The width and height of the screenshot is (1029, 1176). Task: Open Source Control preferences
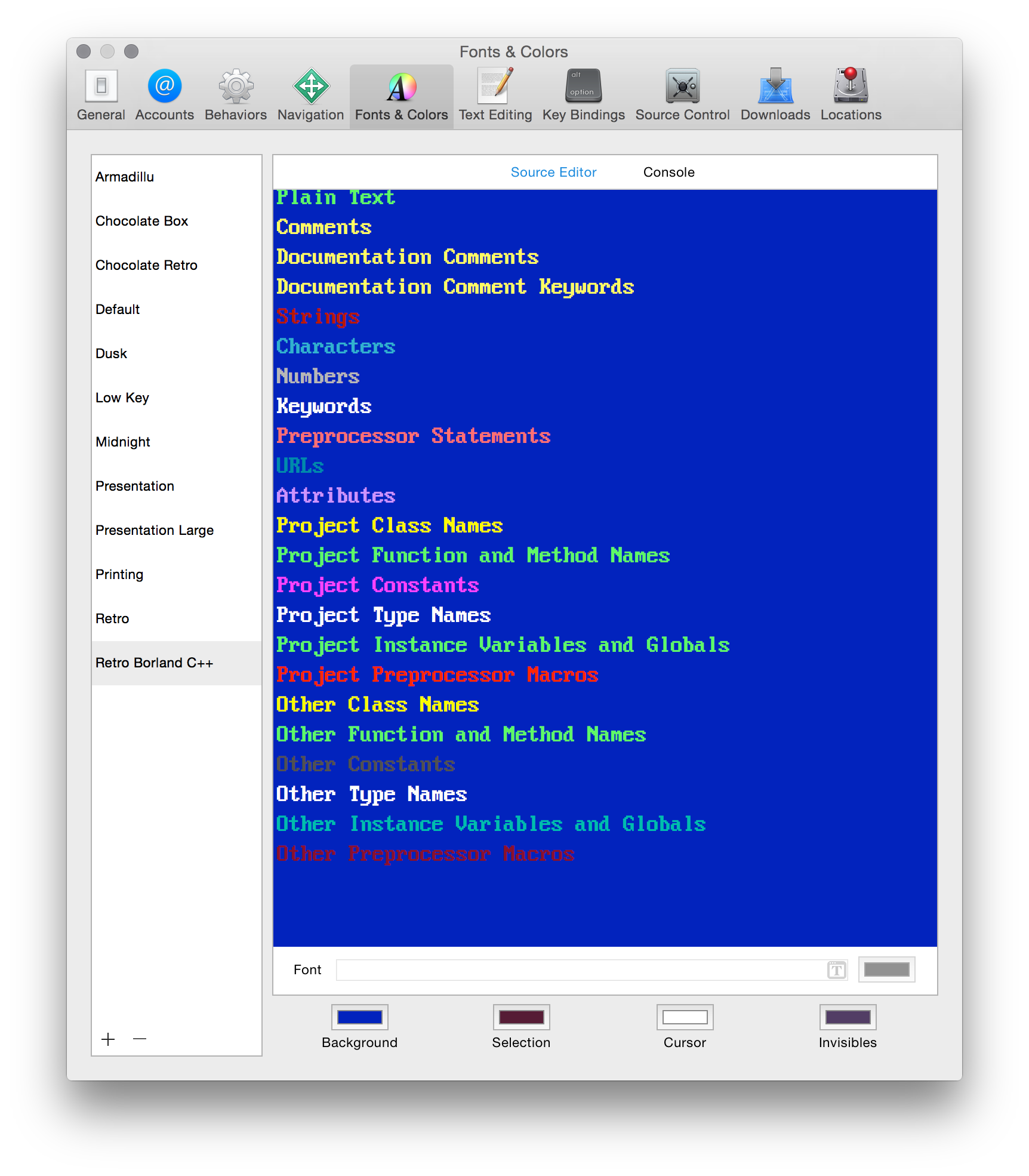(683, 96)
